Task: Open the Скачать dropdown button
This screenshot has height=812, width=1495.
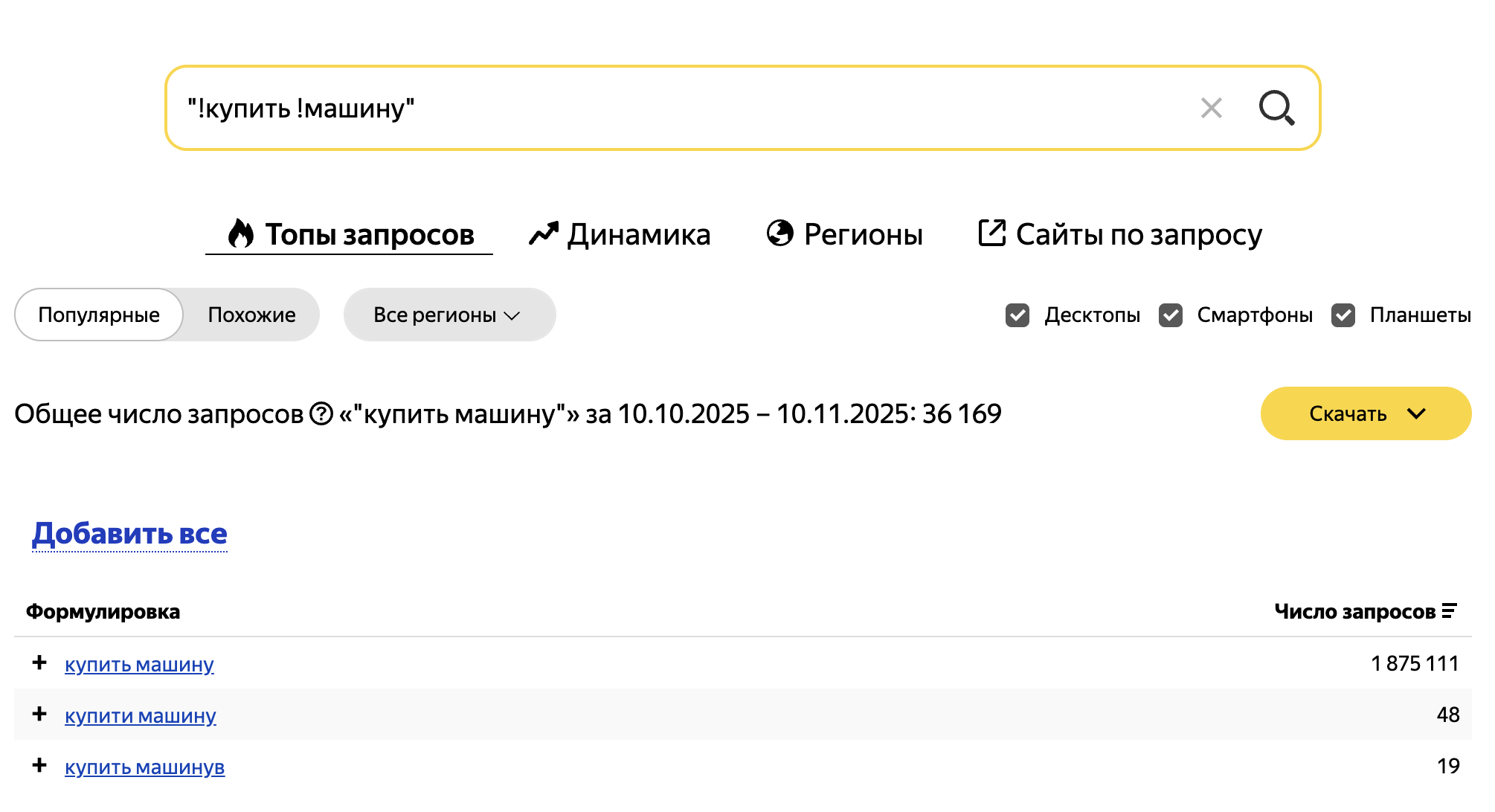Action: click(1366, 413)
